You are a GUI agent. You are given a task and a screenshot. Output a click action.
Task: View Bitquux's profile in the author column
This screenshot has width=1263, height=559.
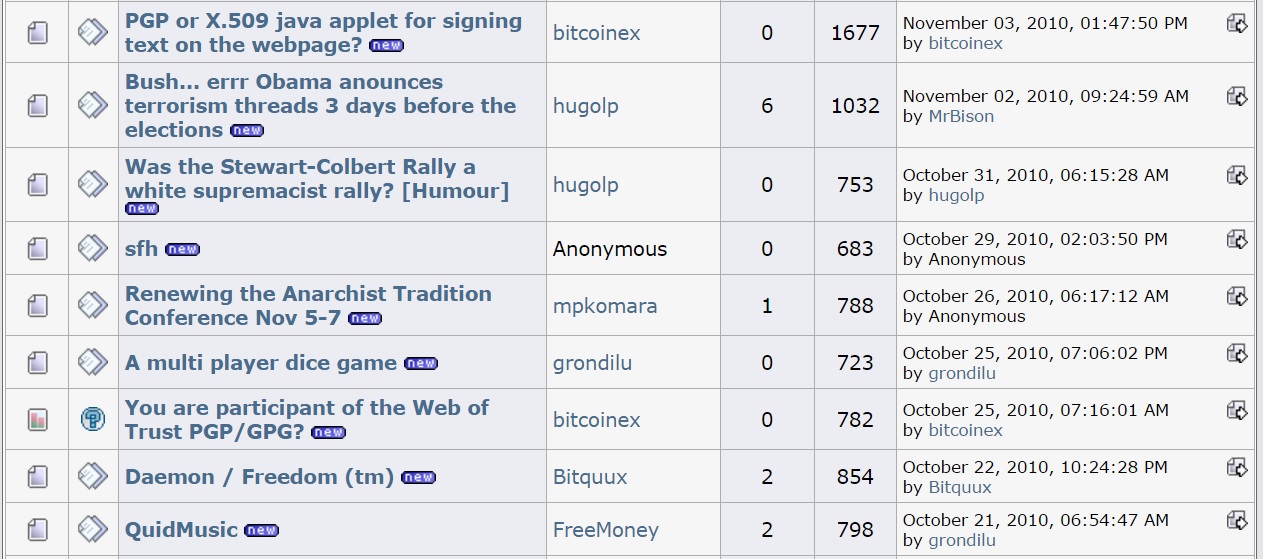[590, 477]
